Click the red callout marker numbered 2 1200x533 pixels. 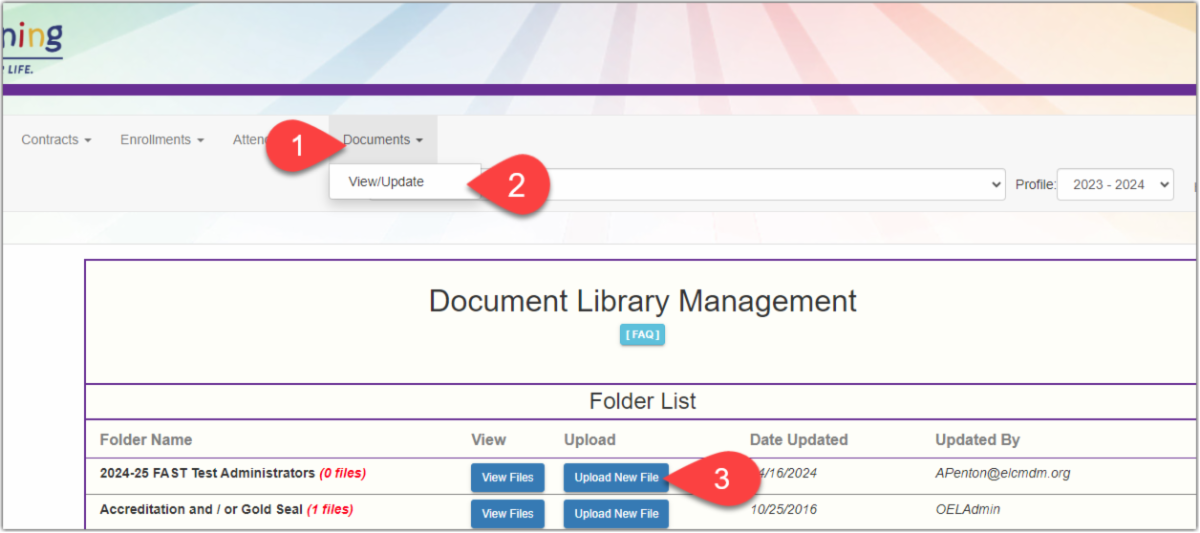point(516,186)
